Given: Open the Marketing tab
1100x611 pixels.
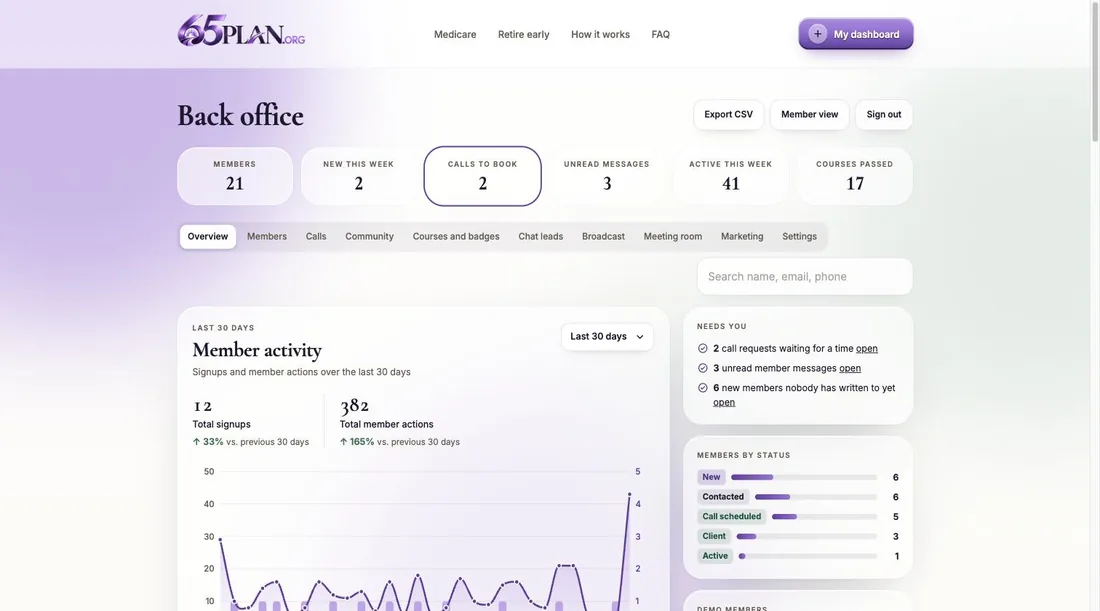Looking at the screenshot, I should click(x=742, y=236).
